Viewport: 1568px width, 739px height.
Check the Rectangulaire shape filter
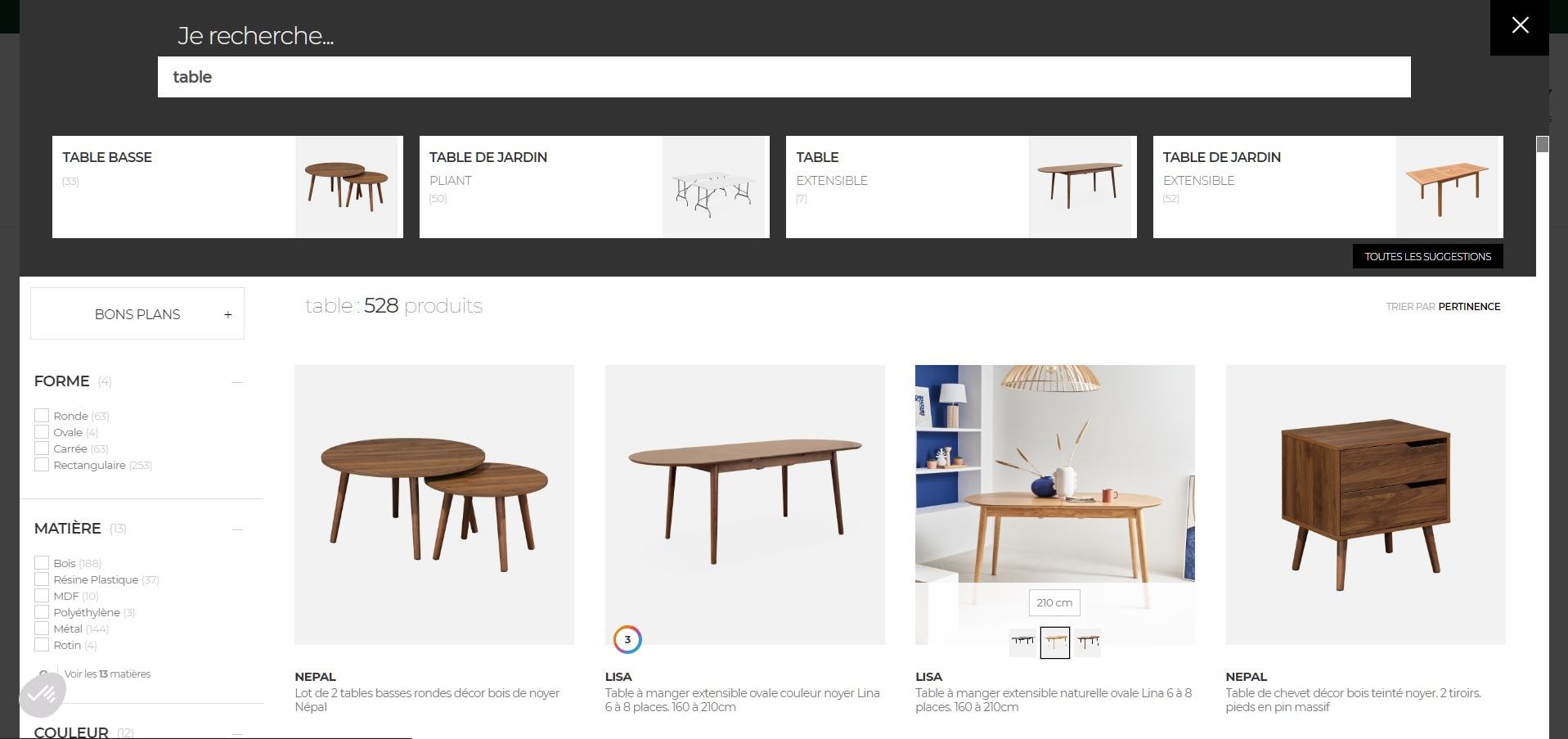42,465
